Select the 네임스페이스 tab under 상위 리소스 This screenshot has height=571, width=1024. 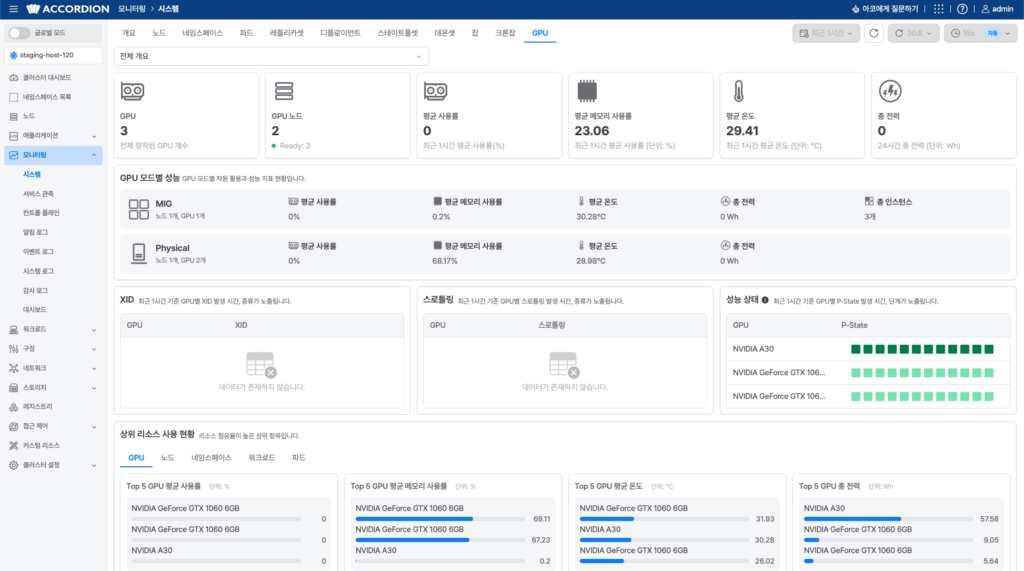click(x=211, y=458)
